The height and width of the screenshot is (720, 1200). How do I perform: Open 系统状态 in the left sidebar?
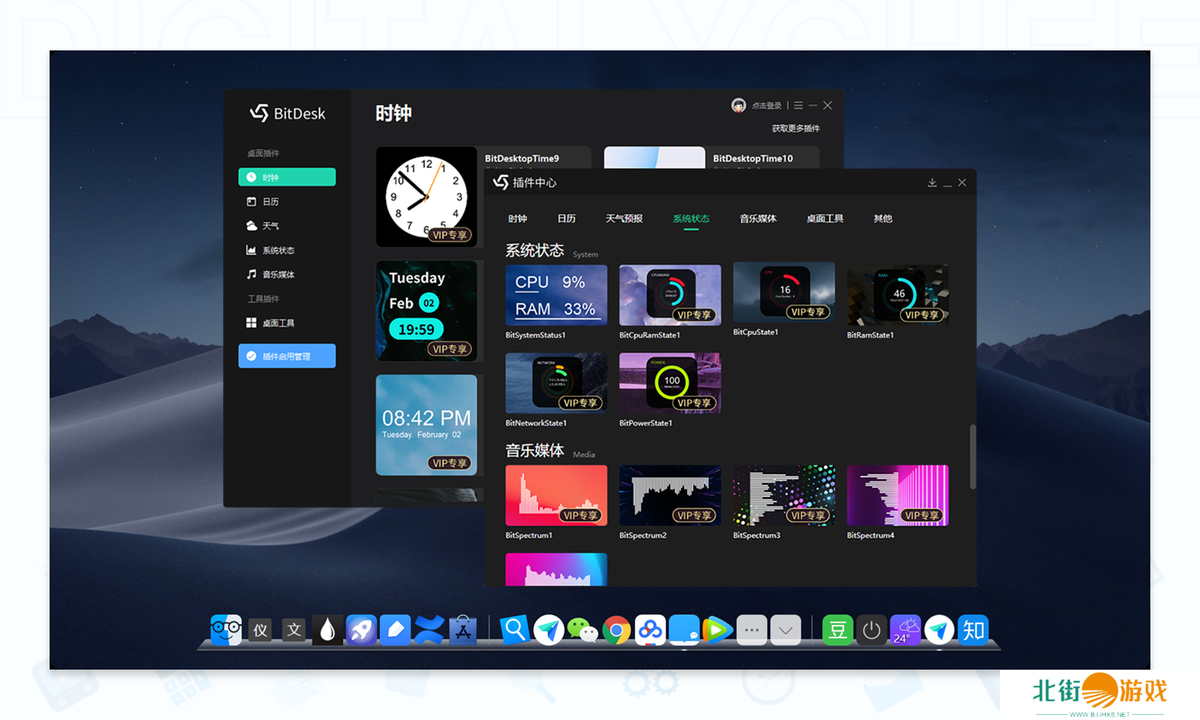tap(278, 250)
